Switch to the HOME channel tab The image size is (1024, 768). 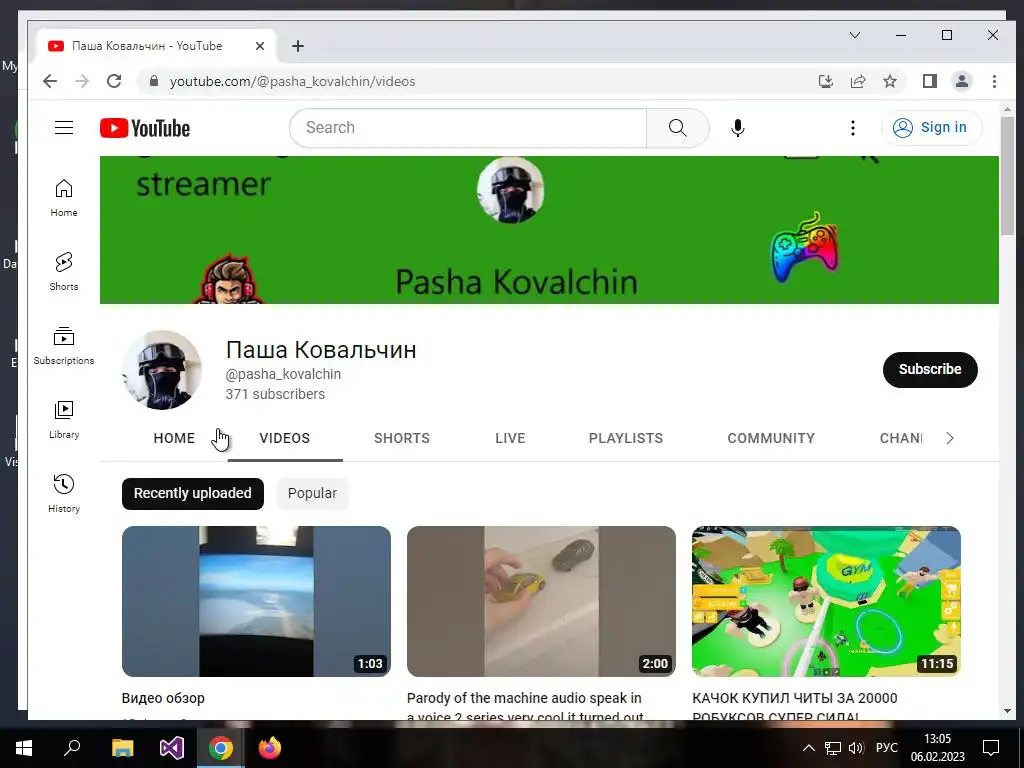pyautogui.click(x=174, y=438)
